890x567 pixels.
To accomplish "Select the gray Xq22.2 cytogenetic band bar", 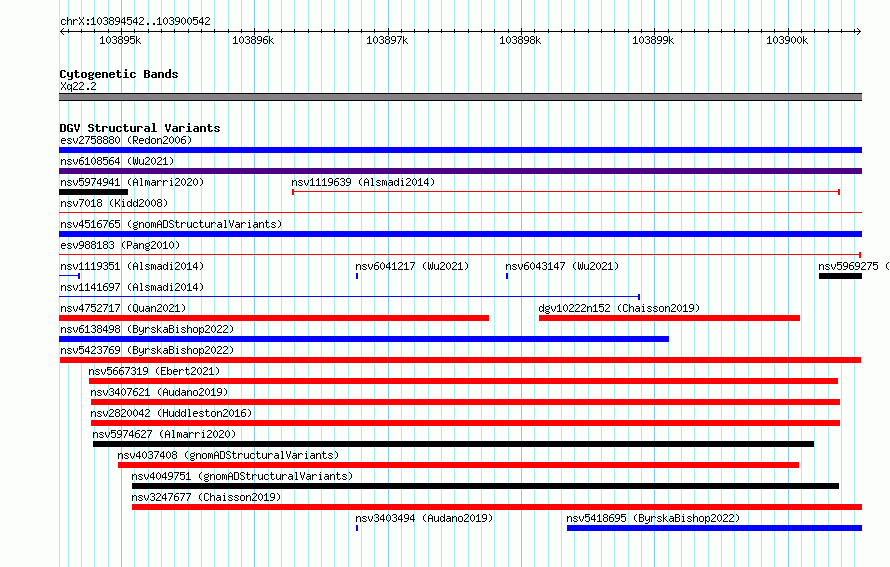I will (460, 97).
